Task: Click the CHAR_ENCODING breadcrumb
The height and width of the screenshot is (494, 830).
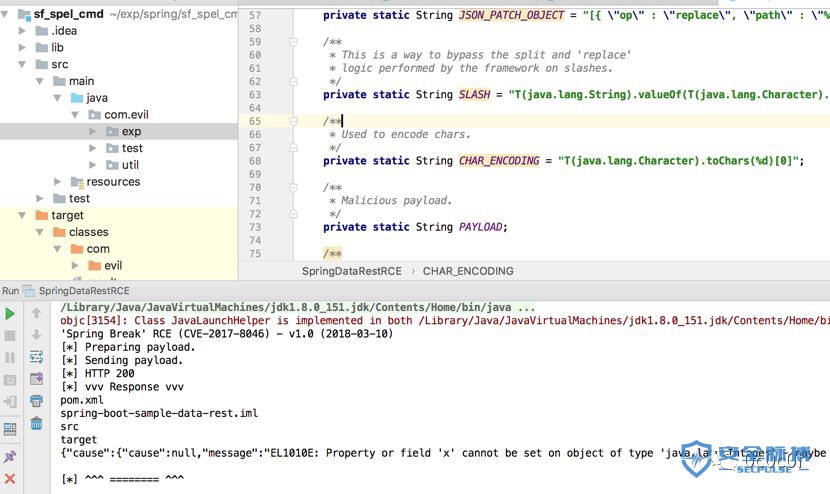Action: point(468,271)
